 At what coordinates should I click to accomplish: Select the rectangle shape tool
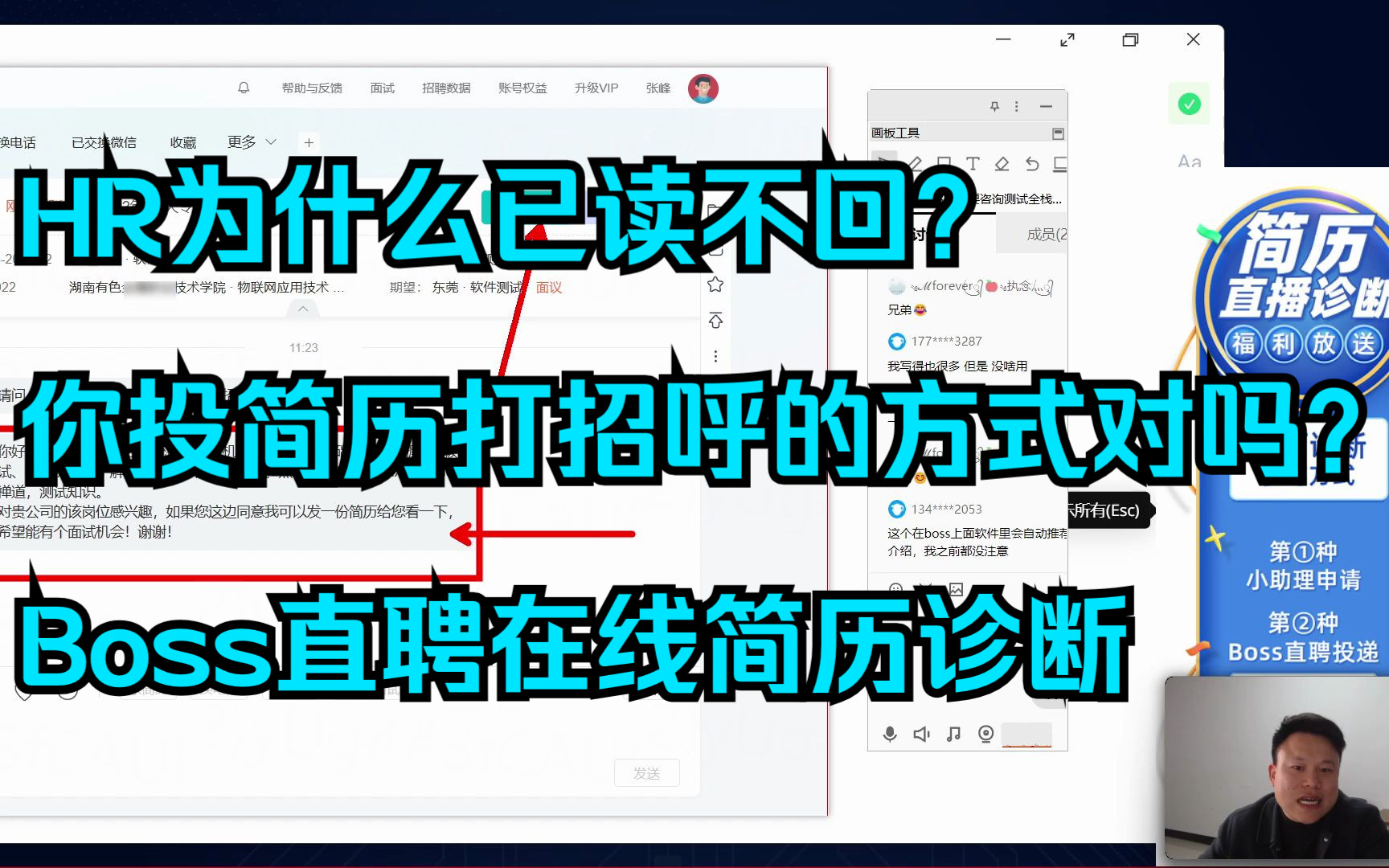944,164
